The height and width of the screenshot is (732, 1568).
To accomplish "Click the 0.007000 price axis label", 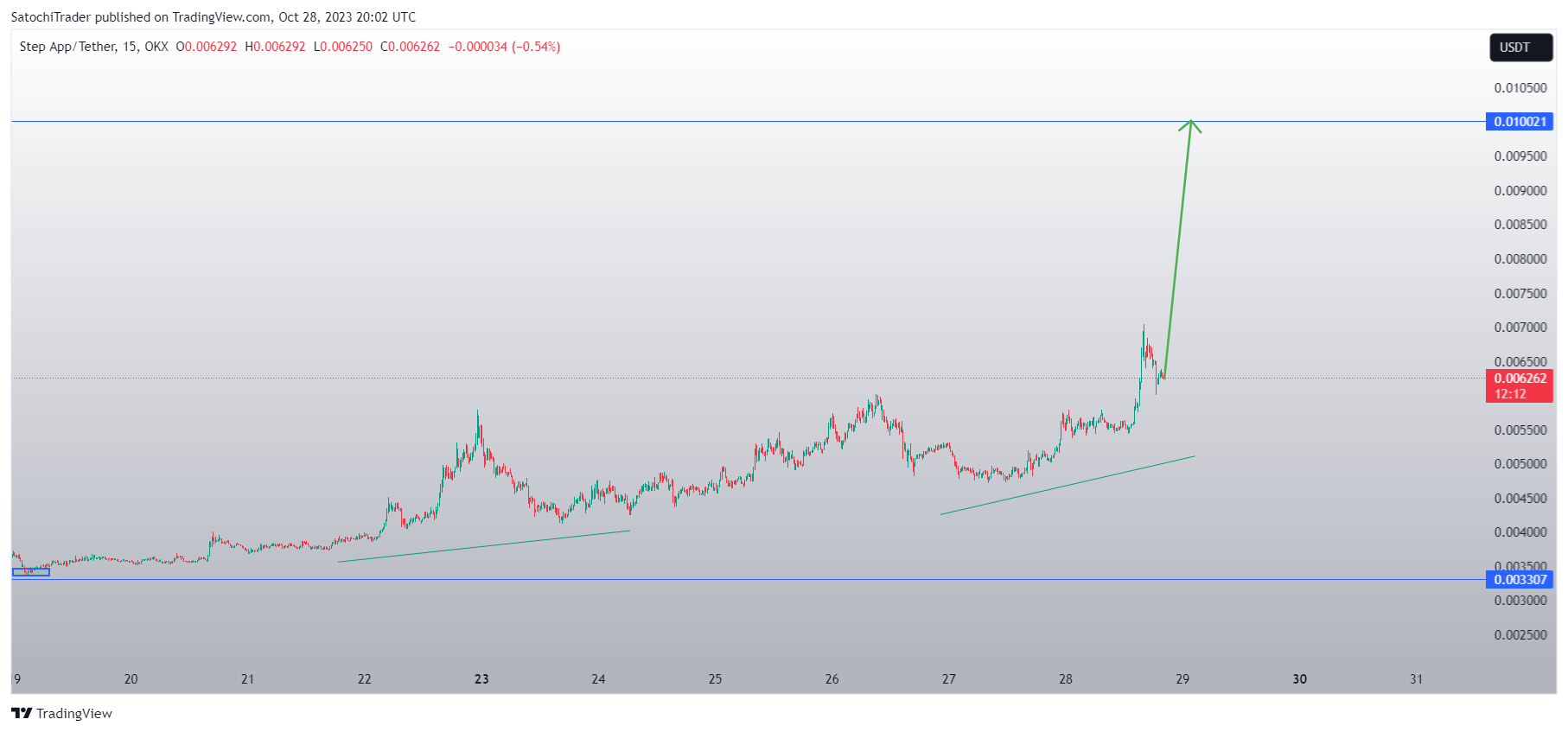I will (1520, 328).
